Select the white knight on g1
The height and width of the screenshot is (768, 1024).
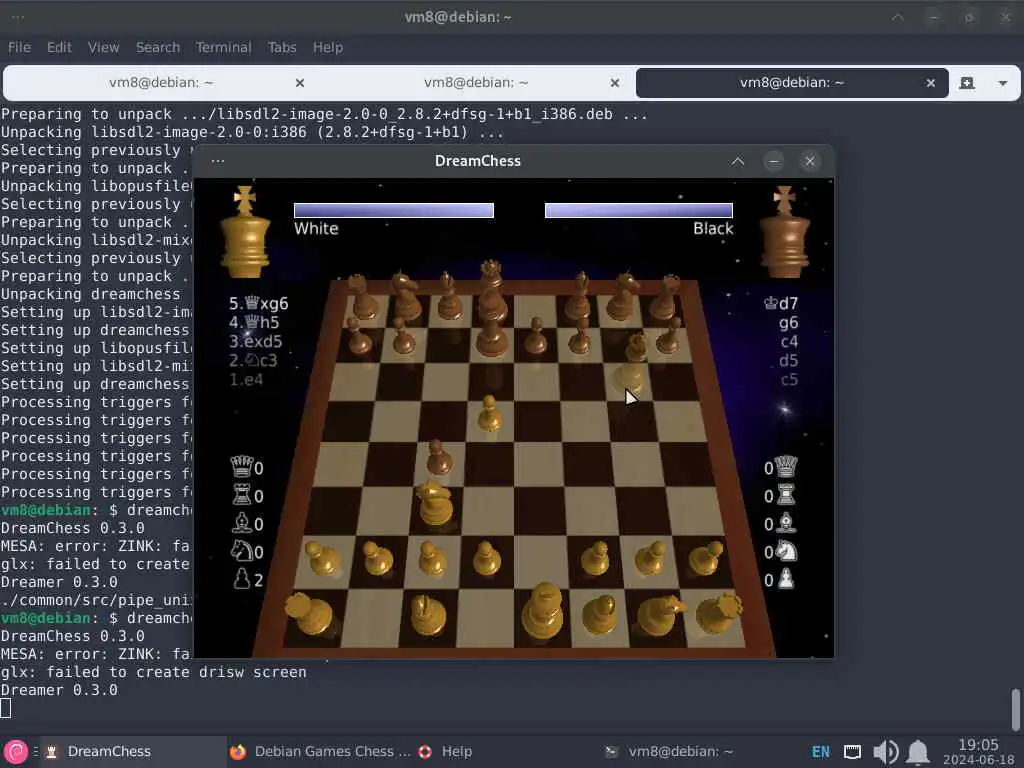[660, 615]
